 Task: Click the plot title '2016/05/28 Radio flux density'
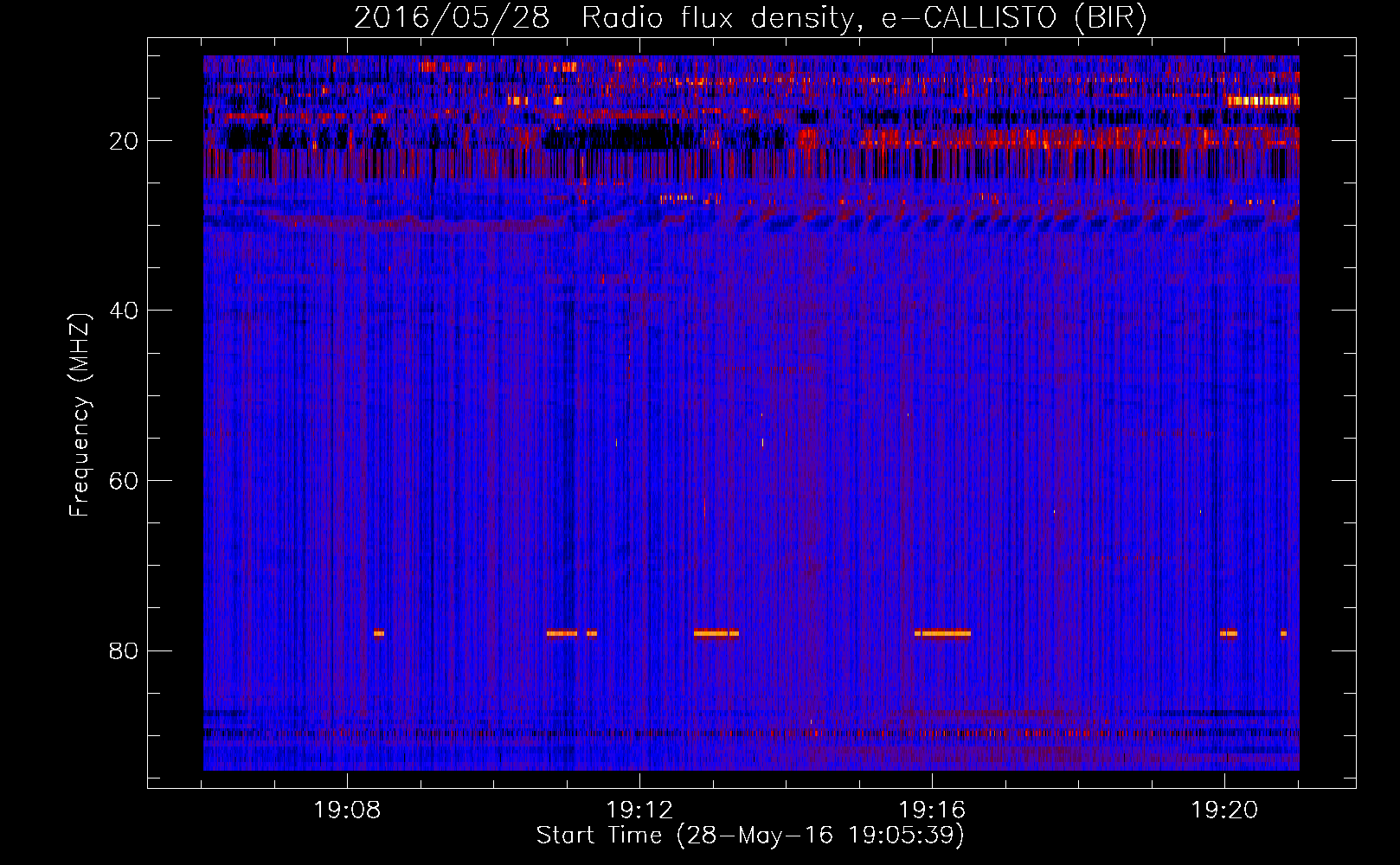click(603, 18)
